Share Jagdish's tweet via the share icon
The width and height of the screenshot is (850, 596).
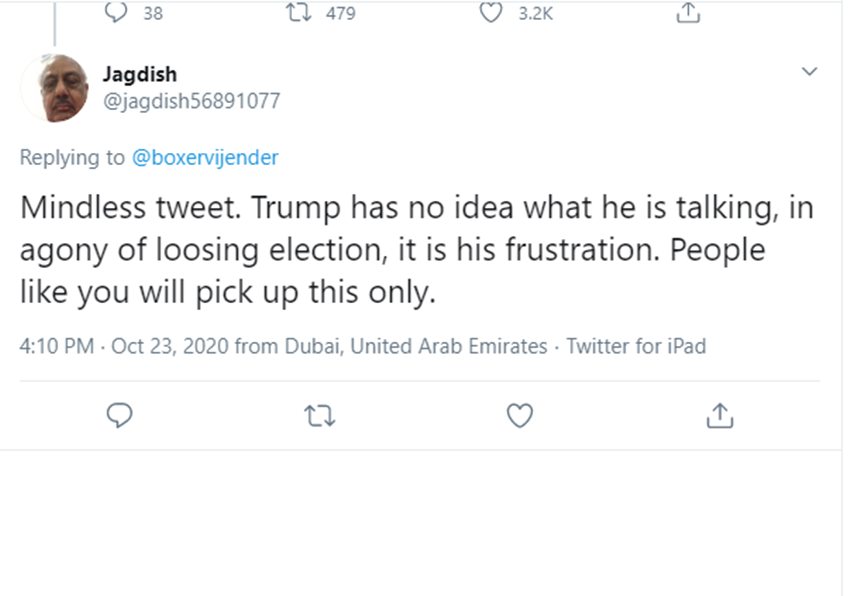point(719,415)
